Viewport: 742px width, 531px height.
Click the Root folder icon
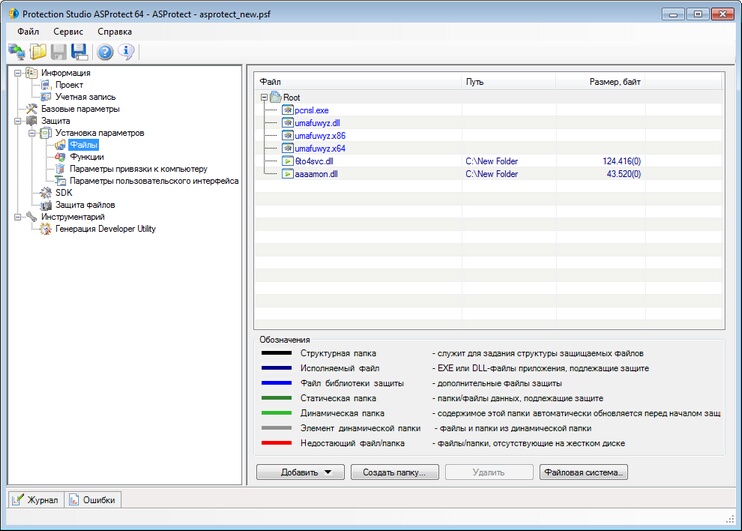click(x=275, y=97)
